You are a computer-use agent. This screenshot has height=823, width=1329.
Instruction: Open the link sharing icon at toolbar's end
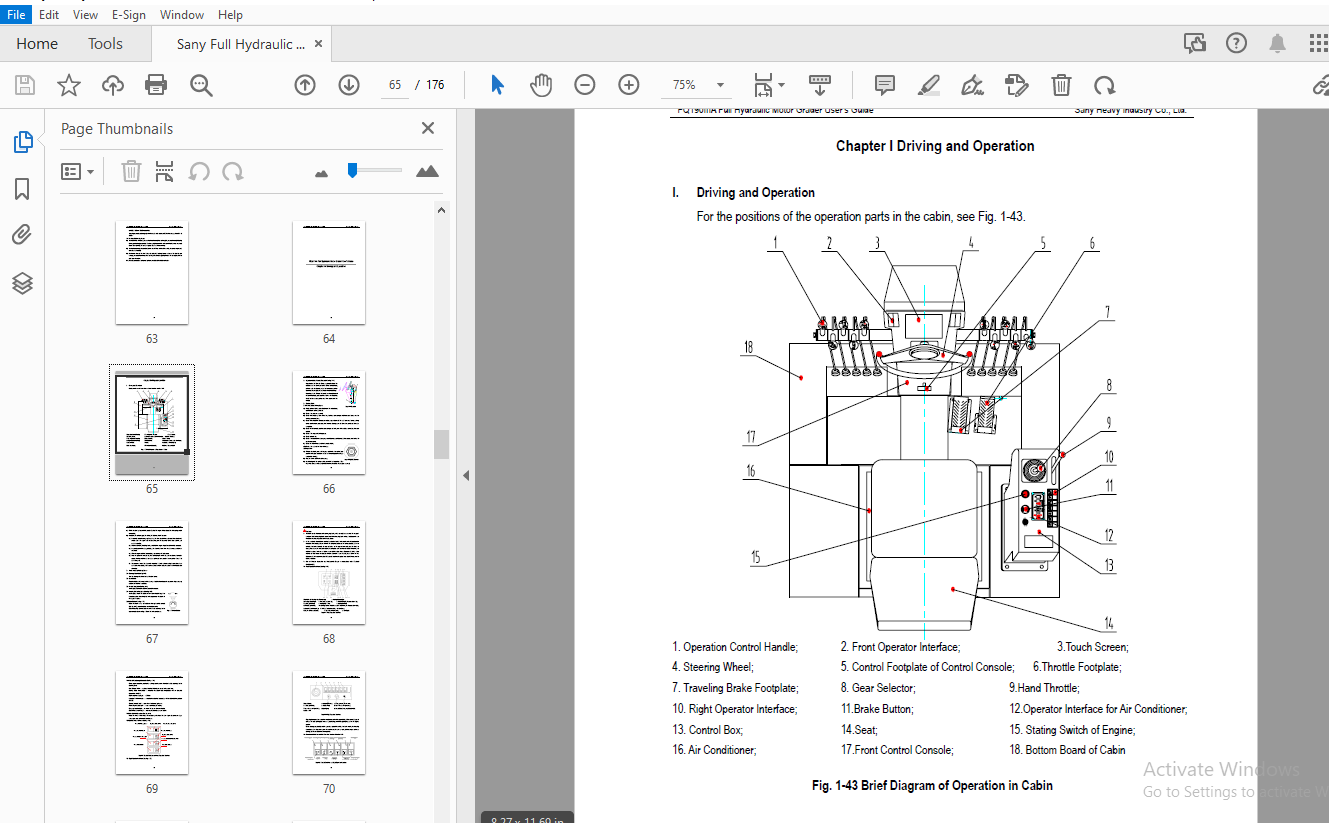coord(1320,85)
